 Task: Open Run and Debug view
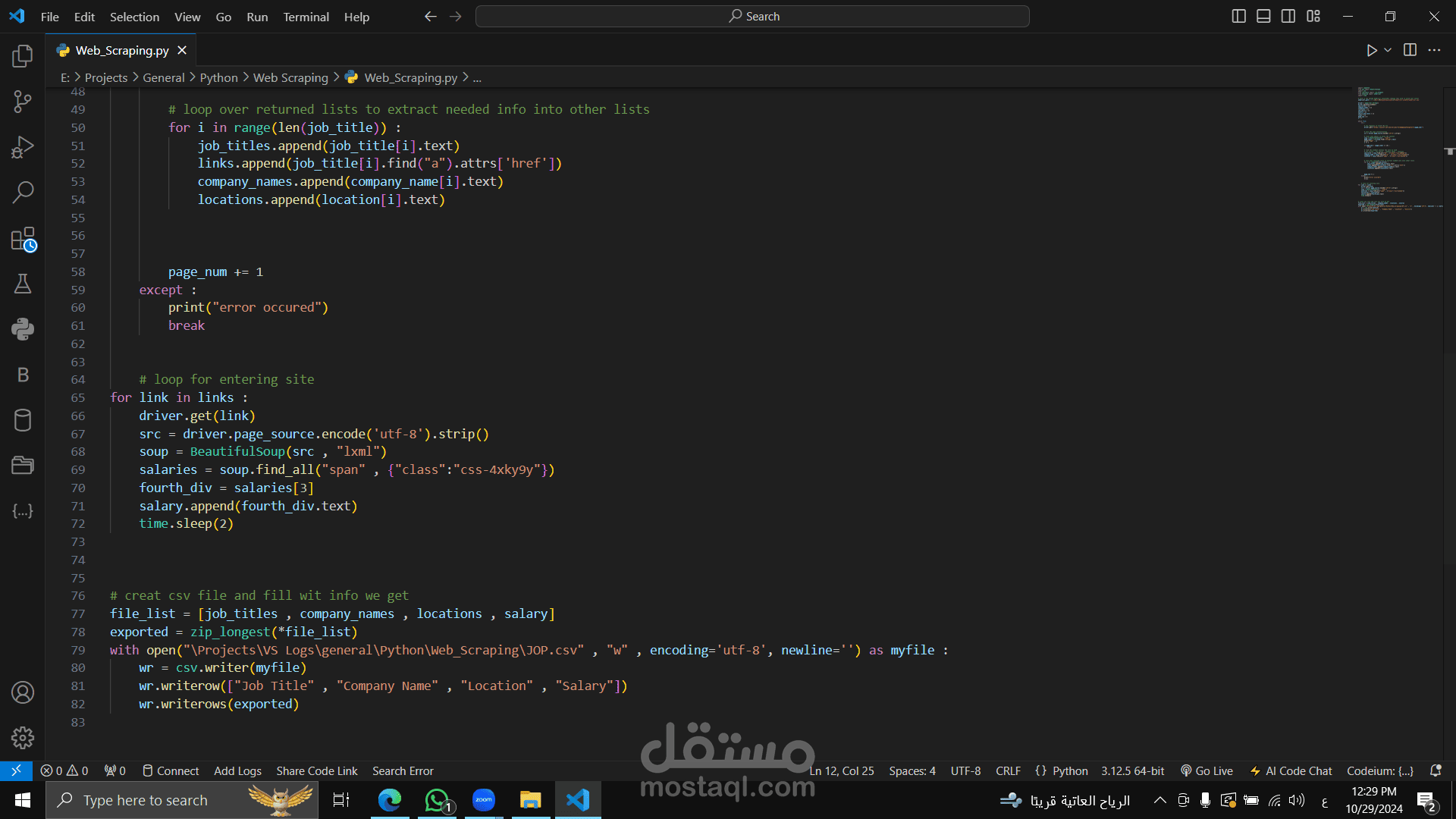tap(23, 147)
